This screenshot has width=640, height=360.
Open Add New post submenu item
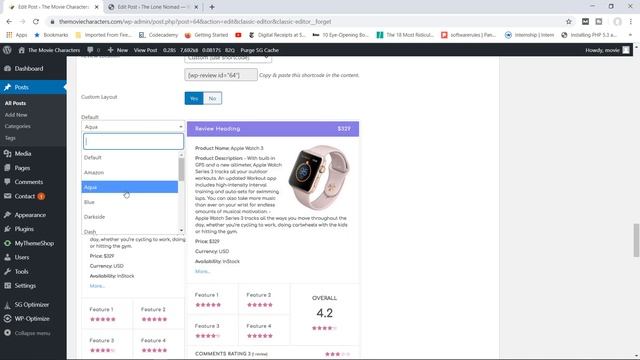coord(16,115)
